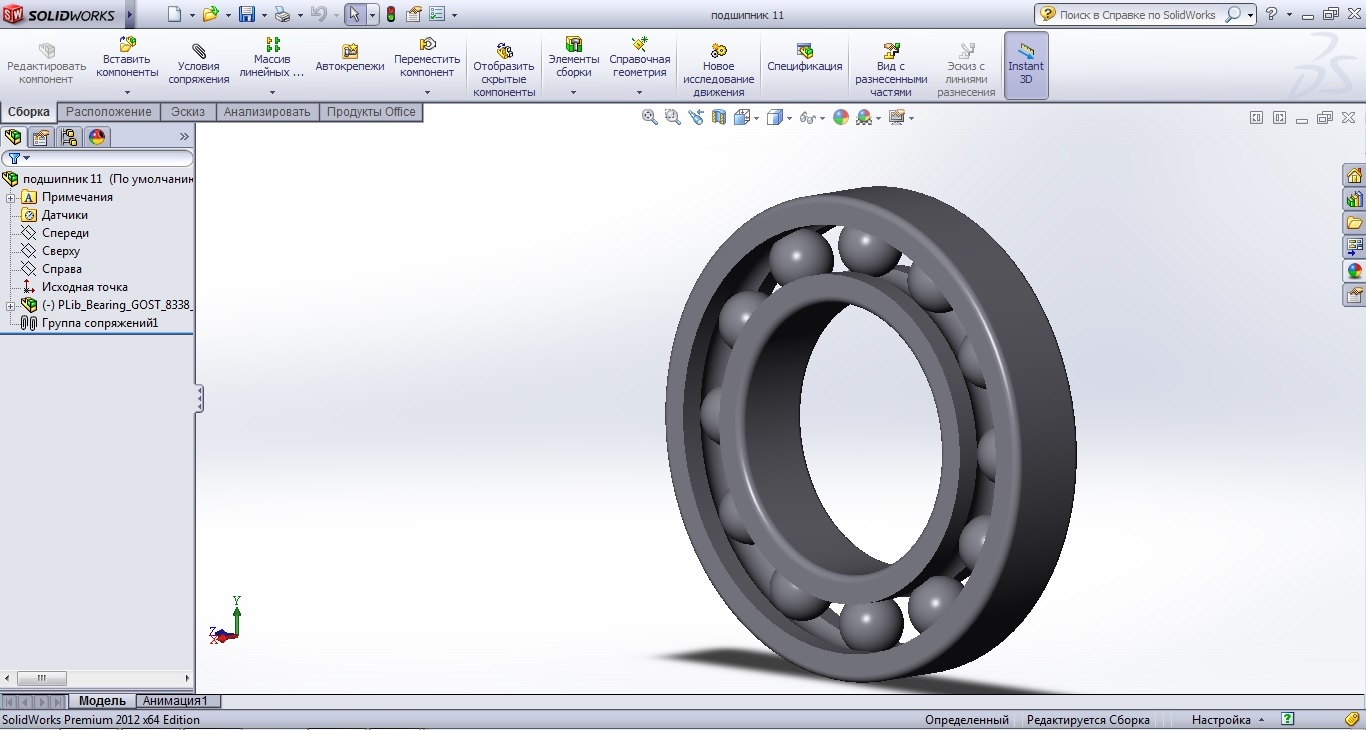Open the Настройка status bar menu
1366x730 pixels.
1228,720
